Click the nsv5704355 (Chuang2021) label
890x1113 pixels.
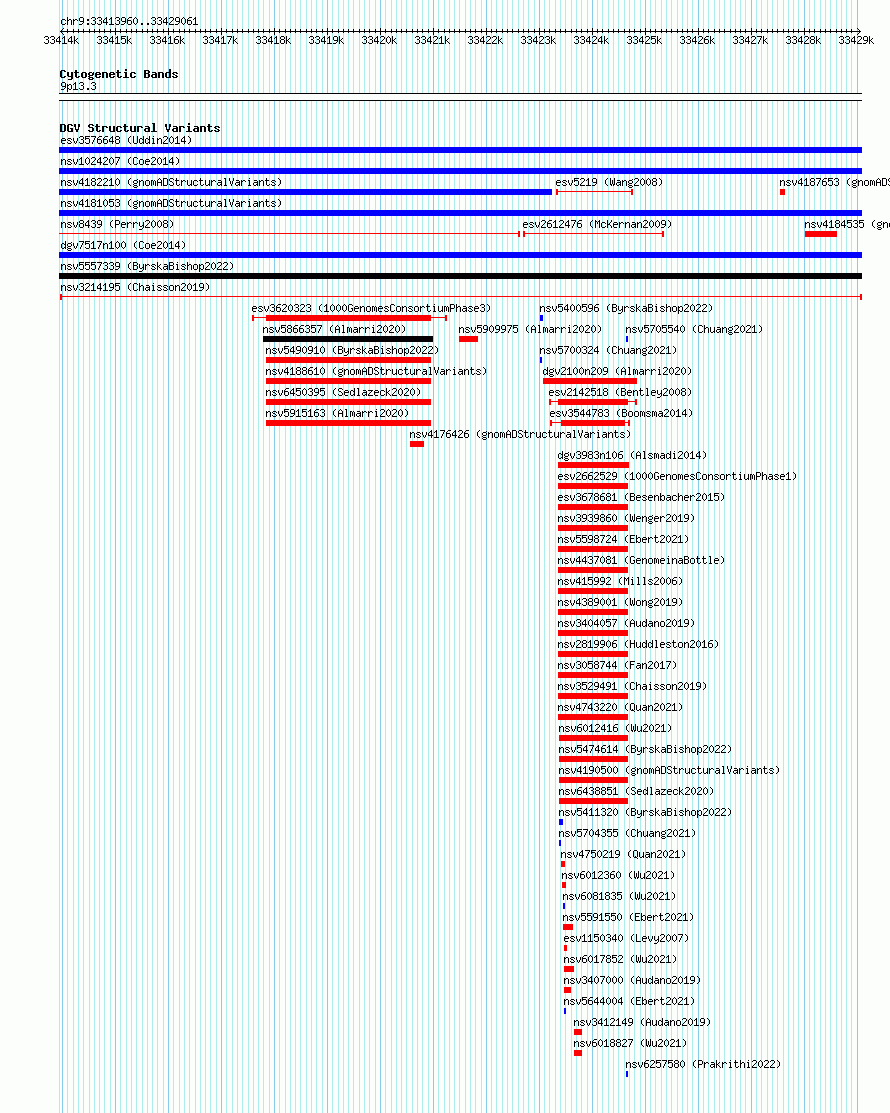click(x=627, y=833)
